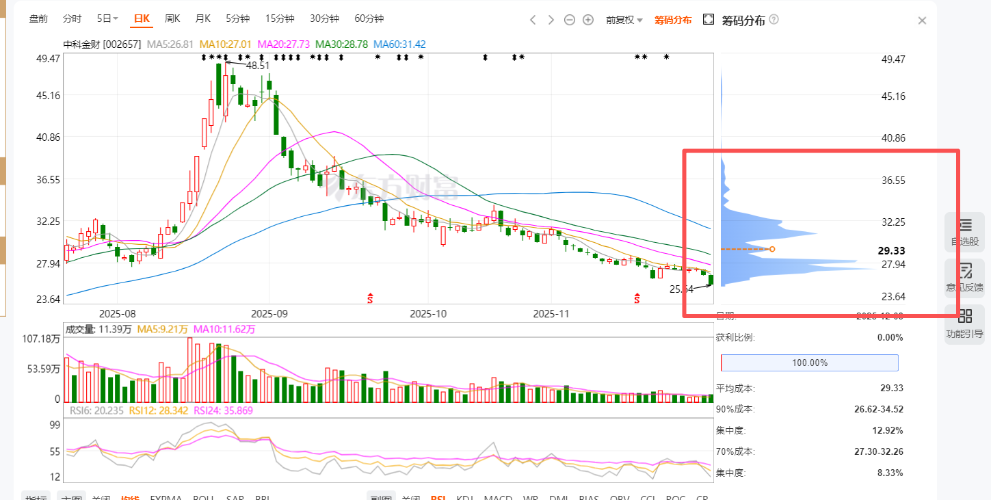This screenshot has width=991, height=500.
Task: Click the MA5:26.81 label
Action: click(x=171, y=44)
